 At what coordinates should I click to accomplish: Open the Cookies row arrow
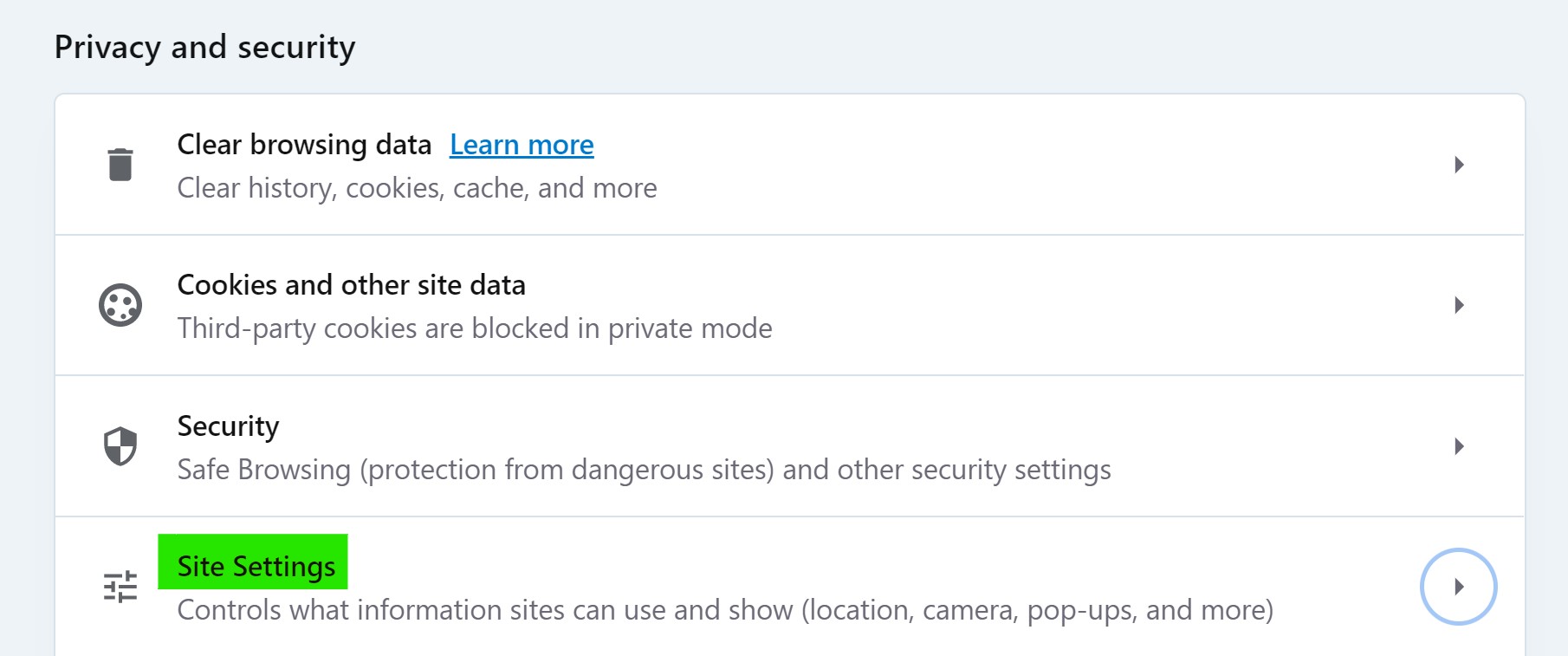[x=1459, y=305]
